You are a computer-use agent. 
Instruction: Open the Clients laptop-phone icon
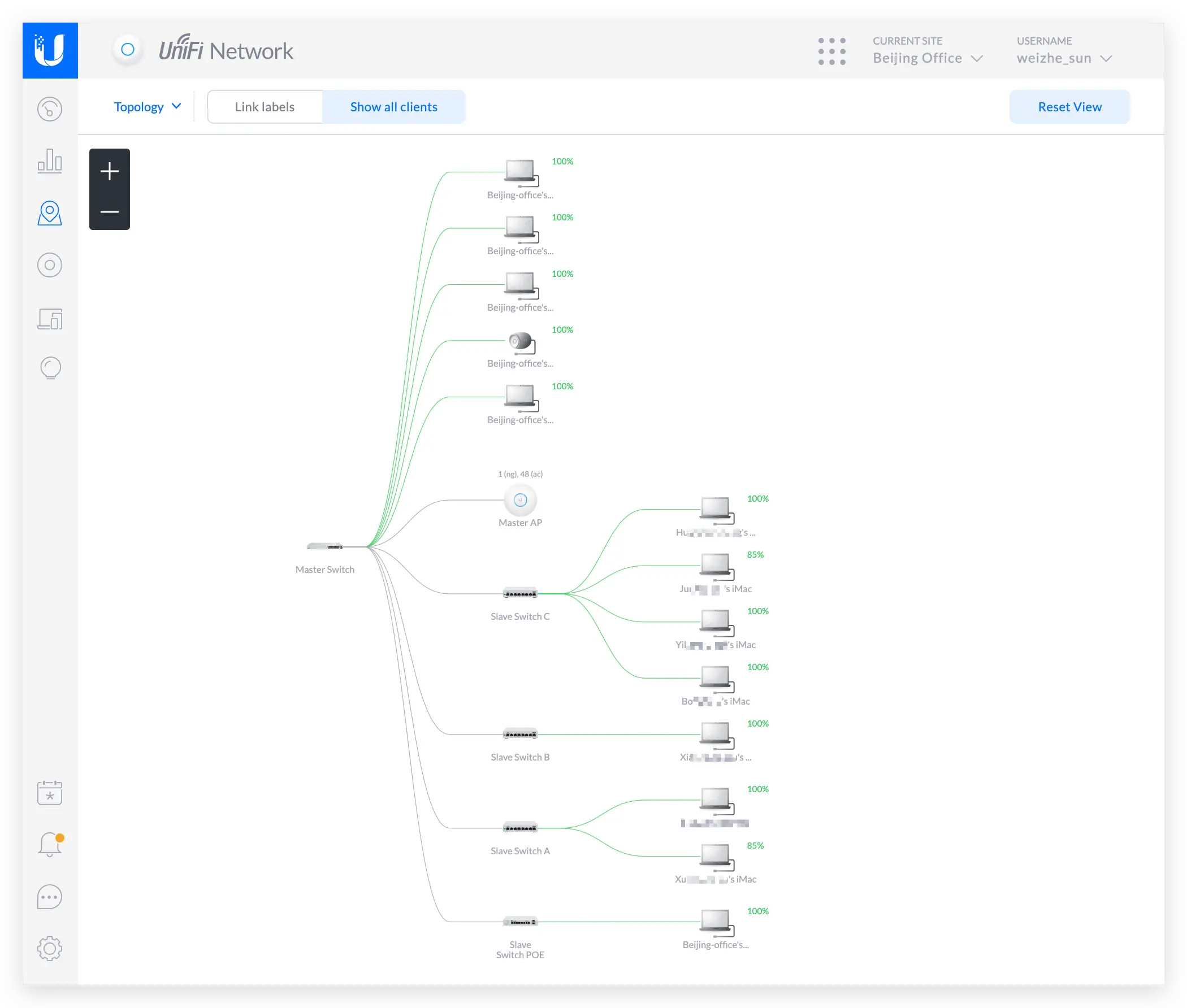[x=50, y=319]
